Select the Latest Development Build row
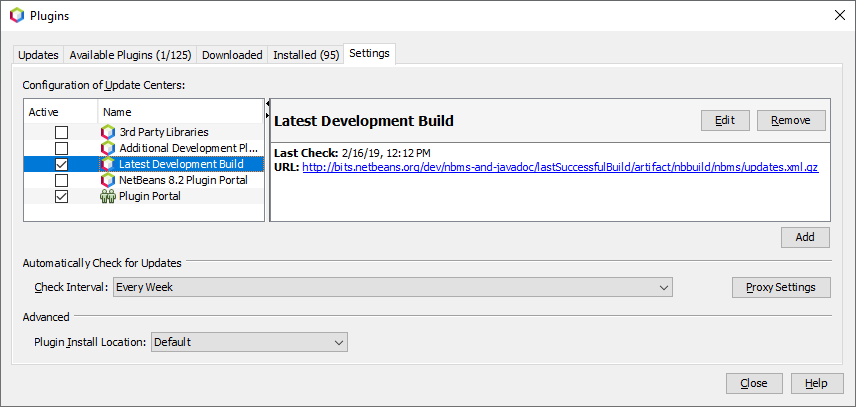 tap(144, 164)
